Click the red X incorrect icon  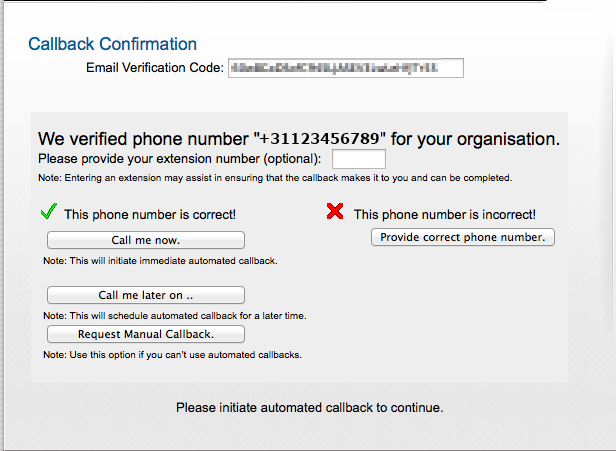(x=335, y=212)
